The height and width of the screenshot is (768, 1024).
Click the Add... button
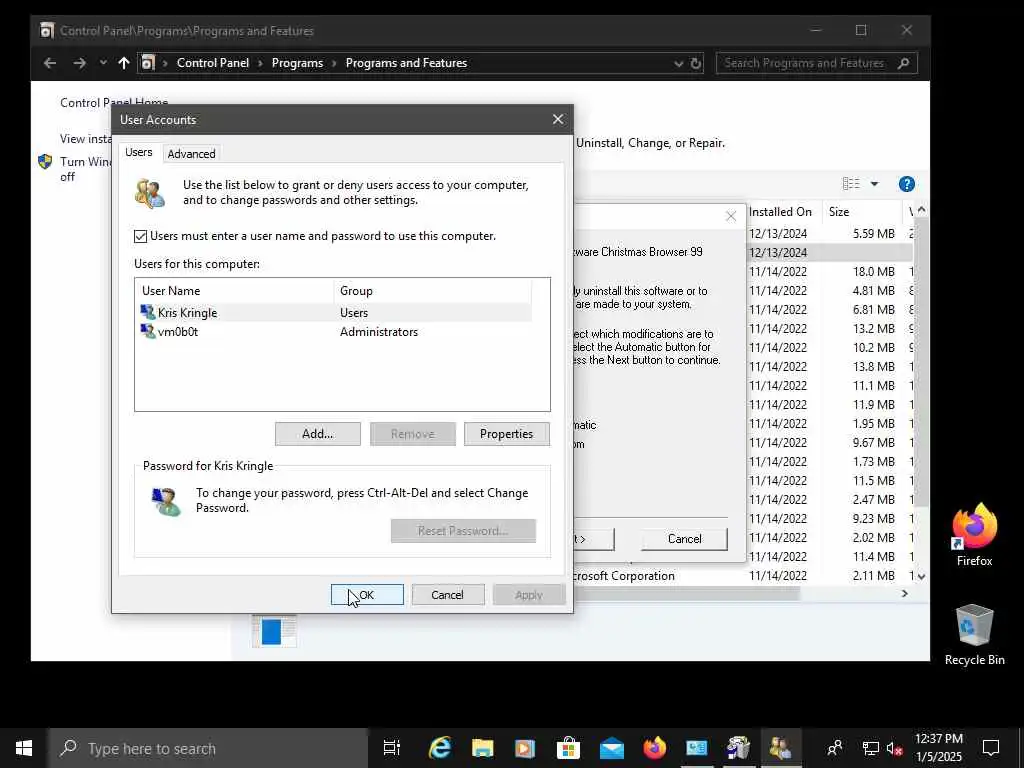coord(317,434)
